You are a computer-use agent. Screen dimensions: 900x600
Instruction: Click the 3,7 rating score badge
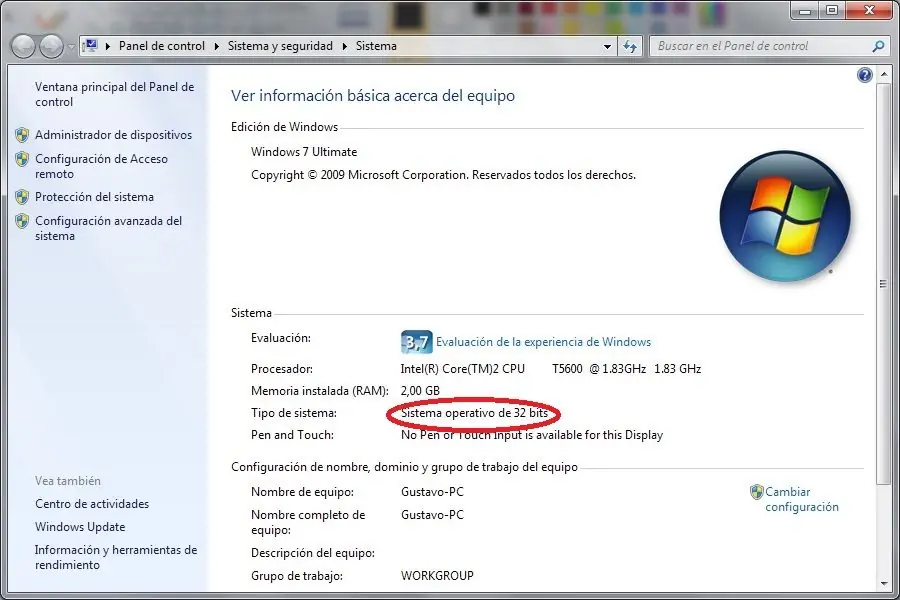click(416, 342)
